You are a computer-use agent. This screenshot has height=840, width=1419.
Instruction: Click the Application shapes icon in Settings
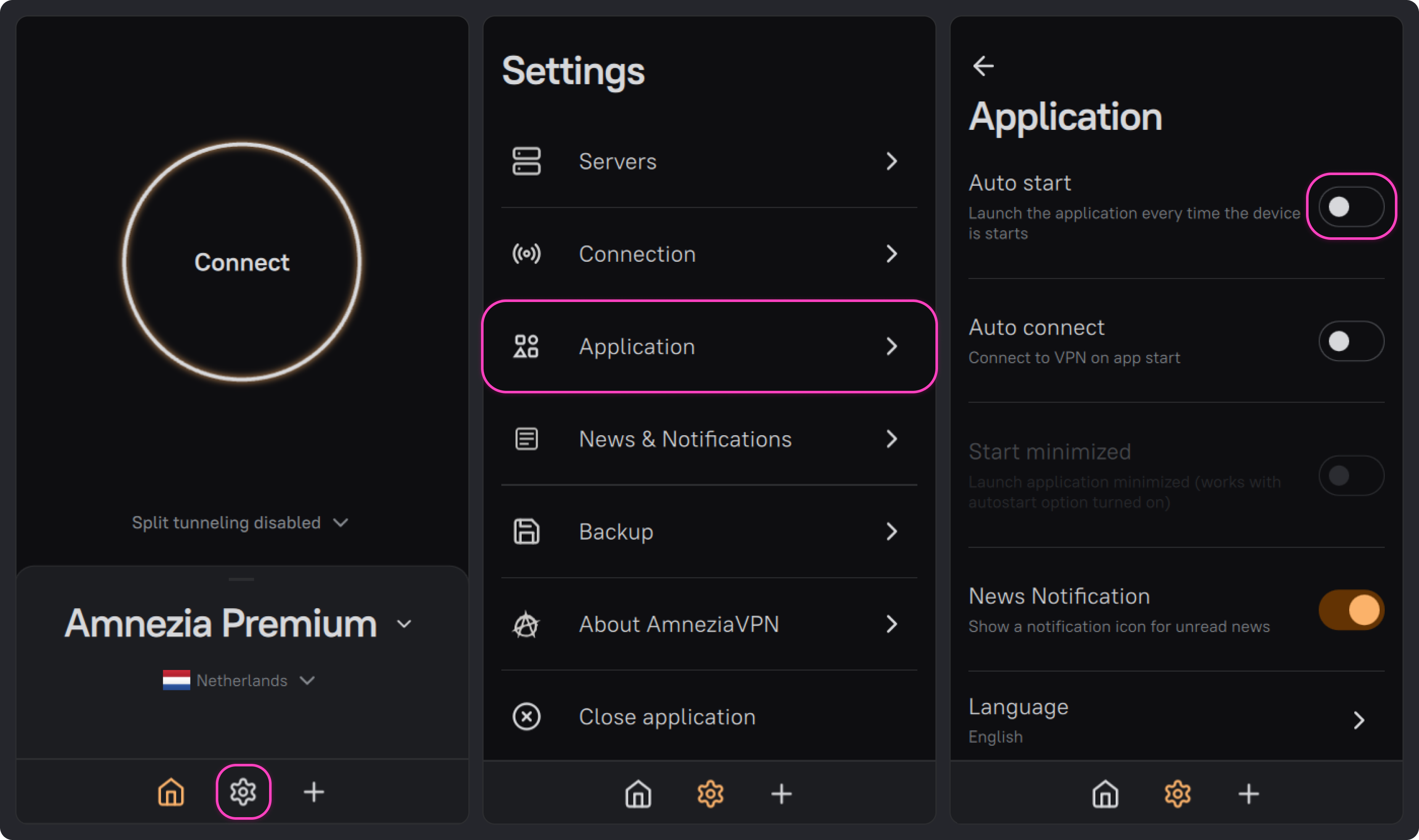526,346
